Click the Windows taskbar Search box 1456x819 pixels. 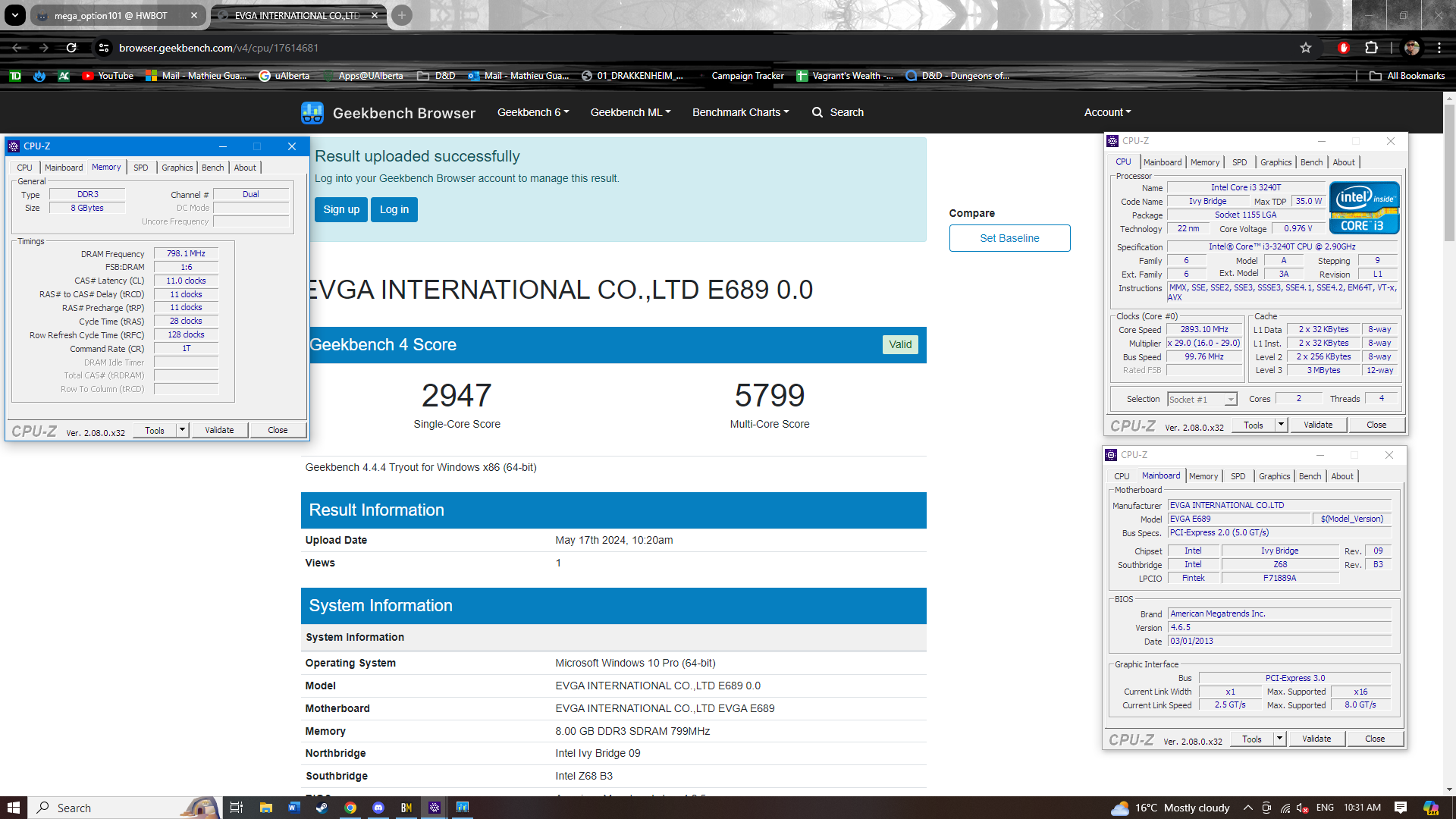tap(125, 808)
